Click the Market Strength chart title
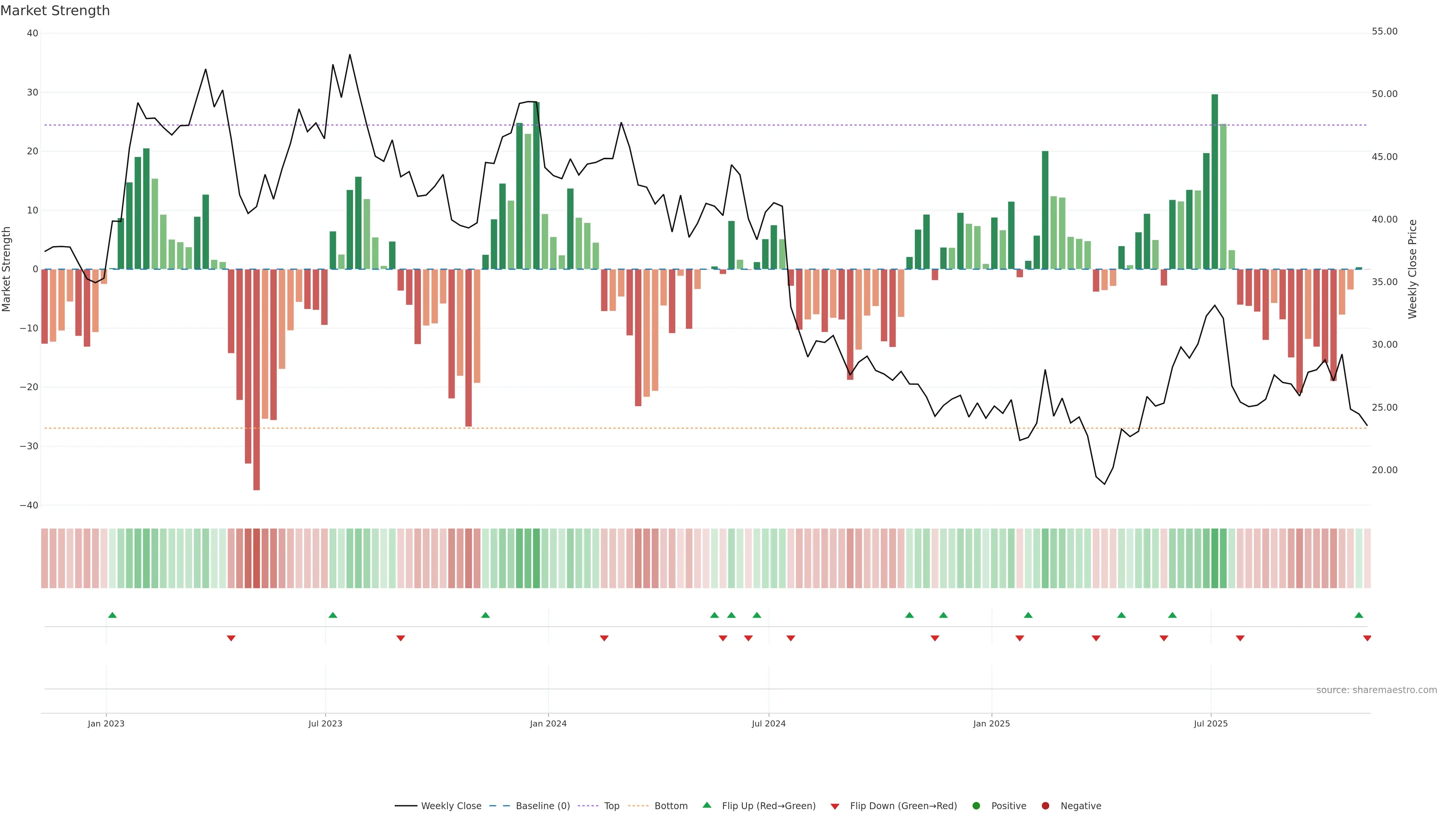1456x819 pixels. pos(55,11)
